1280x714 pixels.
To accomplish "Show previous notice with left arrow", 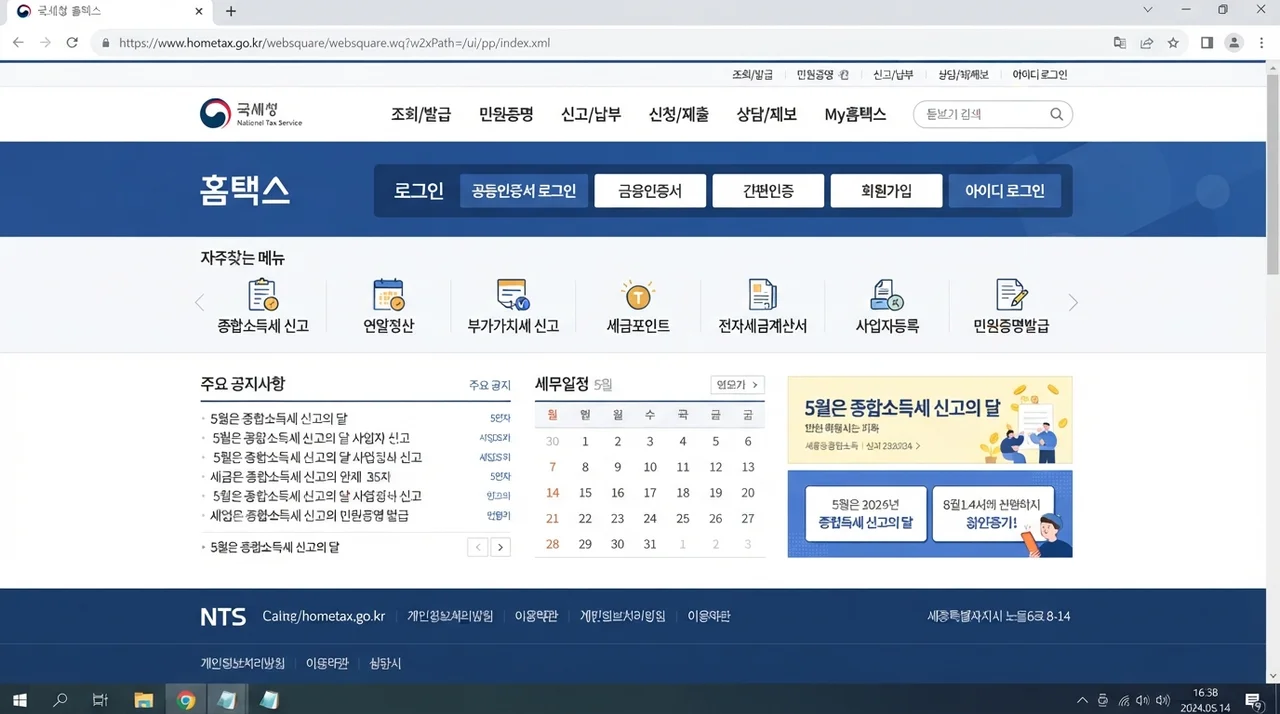I will [478, 547].
